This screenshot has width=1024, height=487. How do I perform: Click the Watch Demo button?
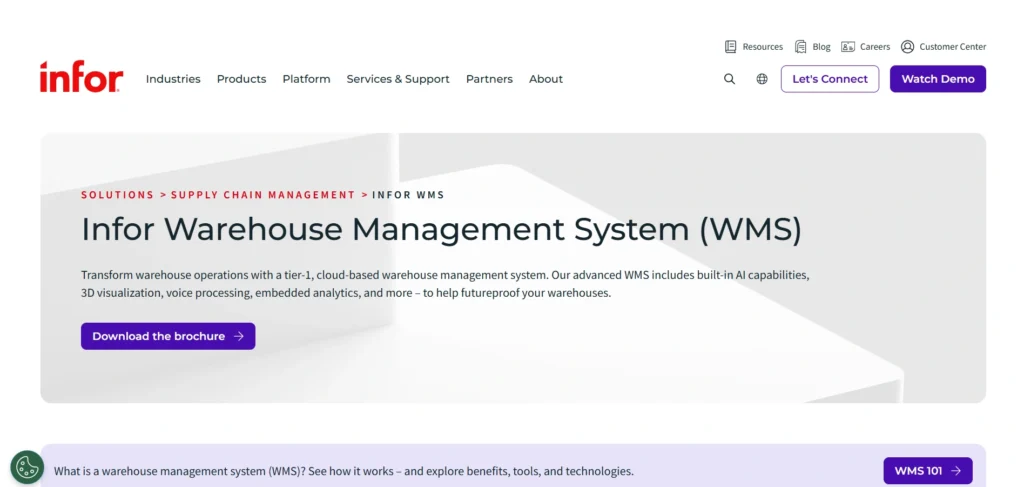pos(938,79)
